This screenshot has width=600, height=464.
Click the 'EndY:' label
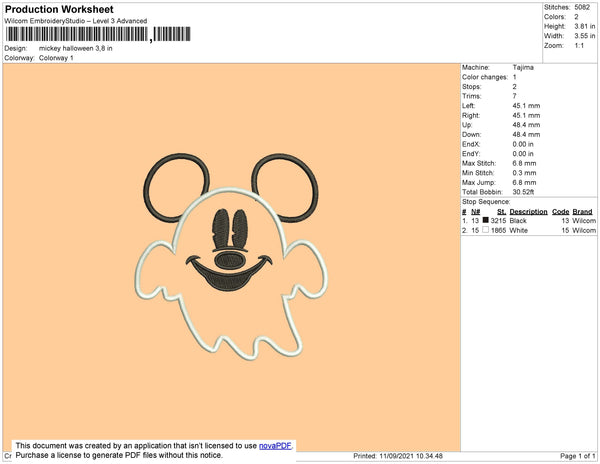(471, 154)
